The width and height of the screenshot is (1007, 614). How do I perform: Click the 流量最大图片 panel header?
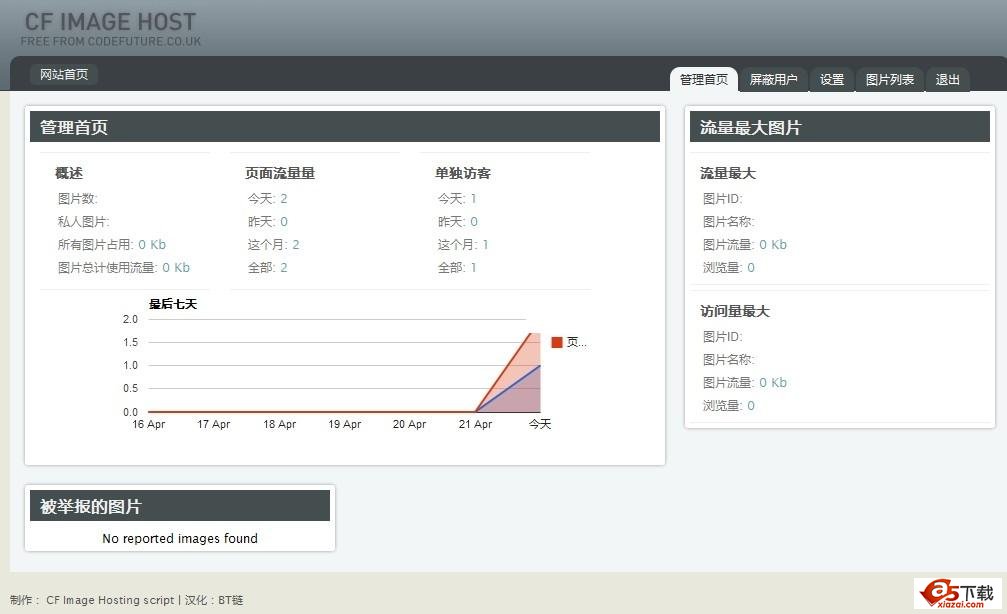tap(840, 127)
